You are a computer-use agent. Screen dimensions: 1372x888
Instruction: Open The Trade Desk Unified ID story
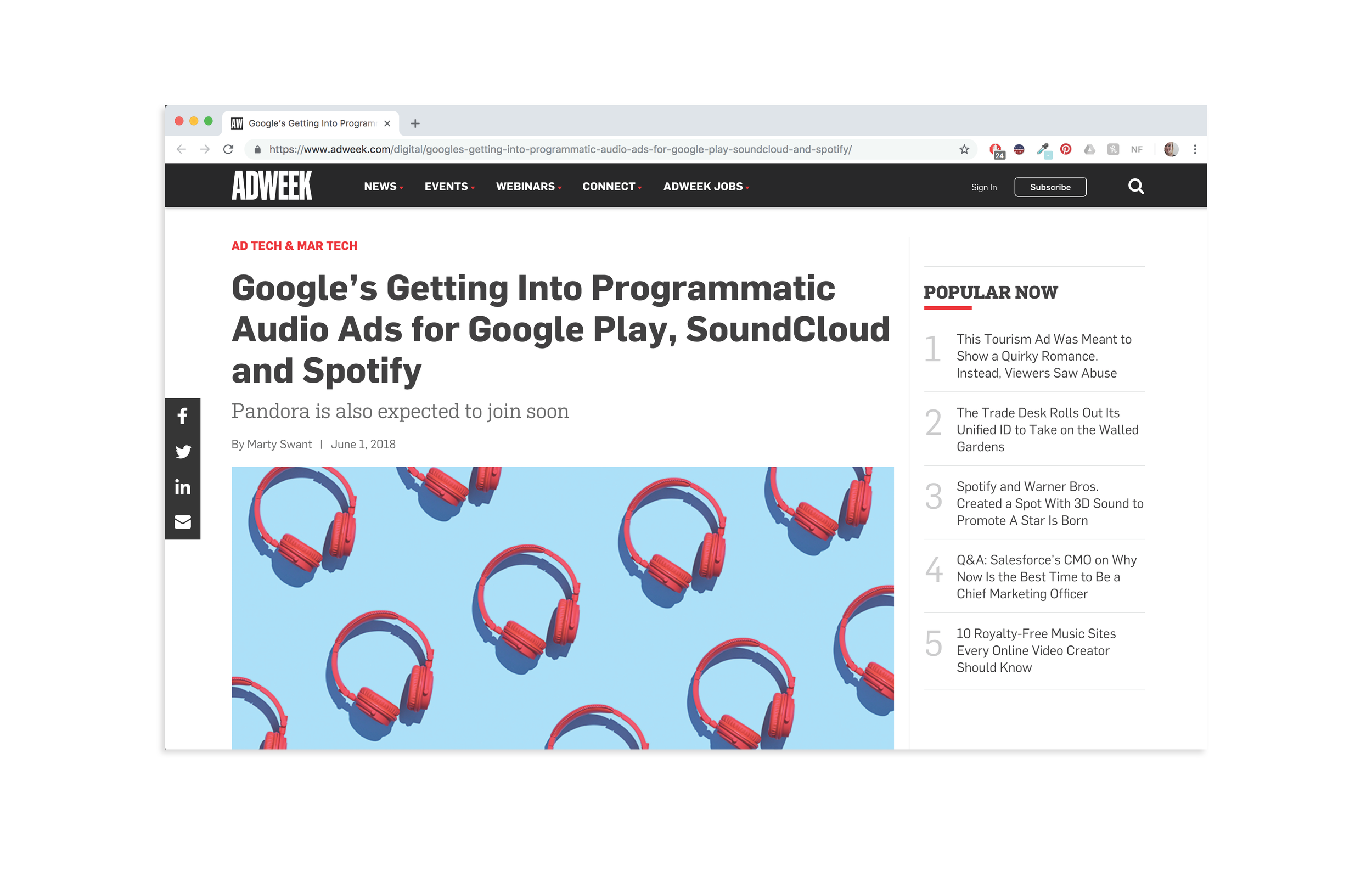pyautogui.click(x=1048, y=430)
